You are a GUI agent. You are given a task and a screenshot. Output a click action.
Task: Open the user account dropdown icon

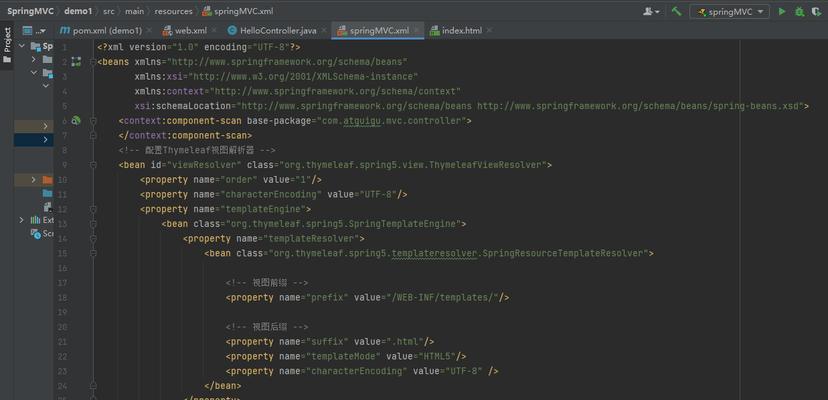[651, 11]
